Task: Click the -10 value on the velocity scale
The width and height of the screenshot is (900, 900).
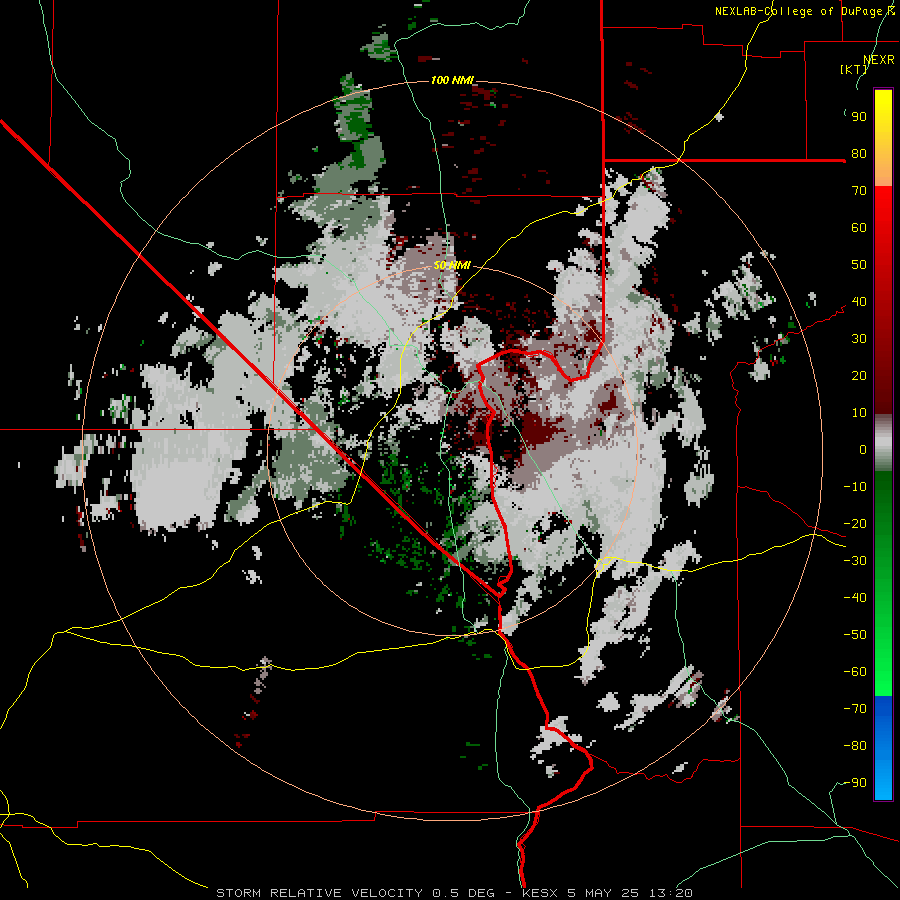Action: pyautogui.click(x=855, y=487)
